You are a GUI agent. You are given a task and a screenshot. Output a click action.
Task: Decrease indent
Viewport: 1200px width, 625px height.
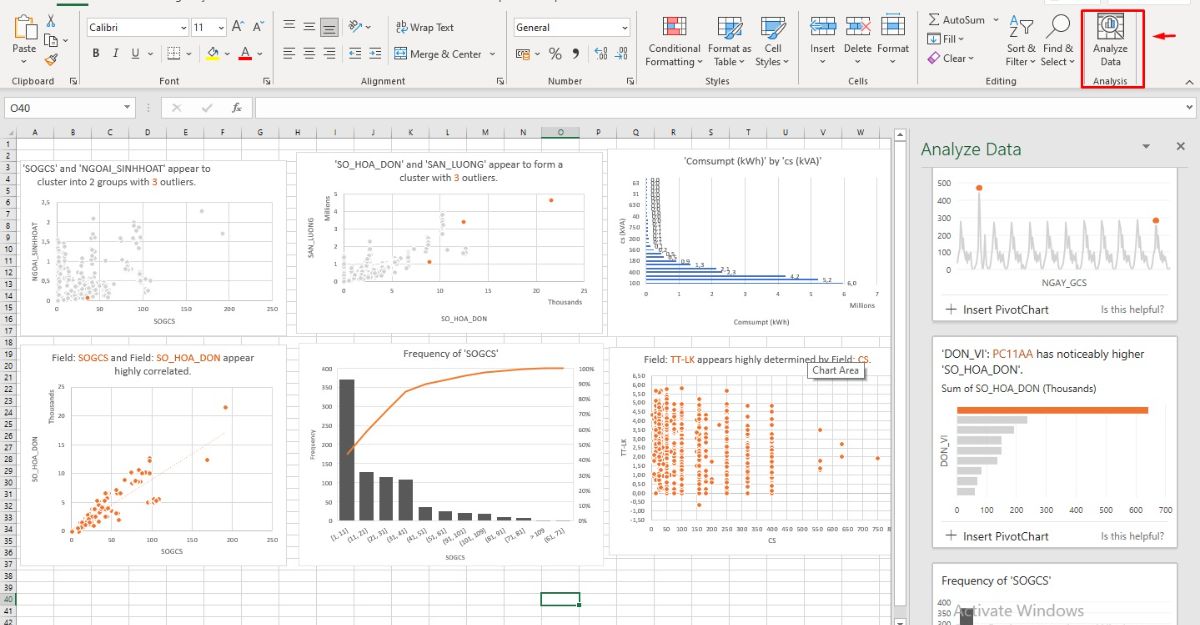[354, 54]
